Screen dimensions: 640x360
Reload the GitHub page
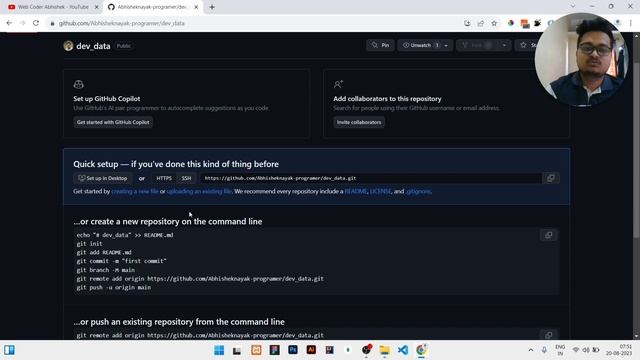pos(36,23)
